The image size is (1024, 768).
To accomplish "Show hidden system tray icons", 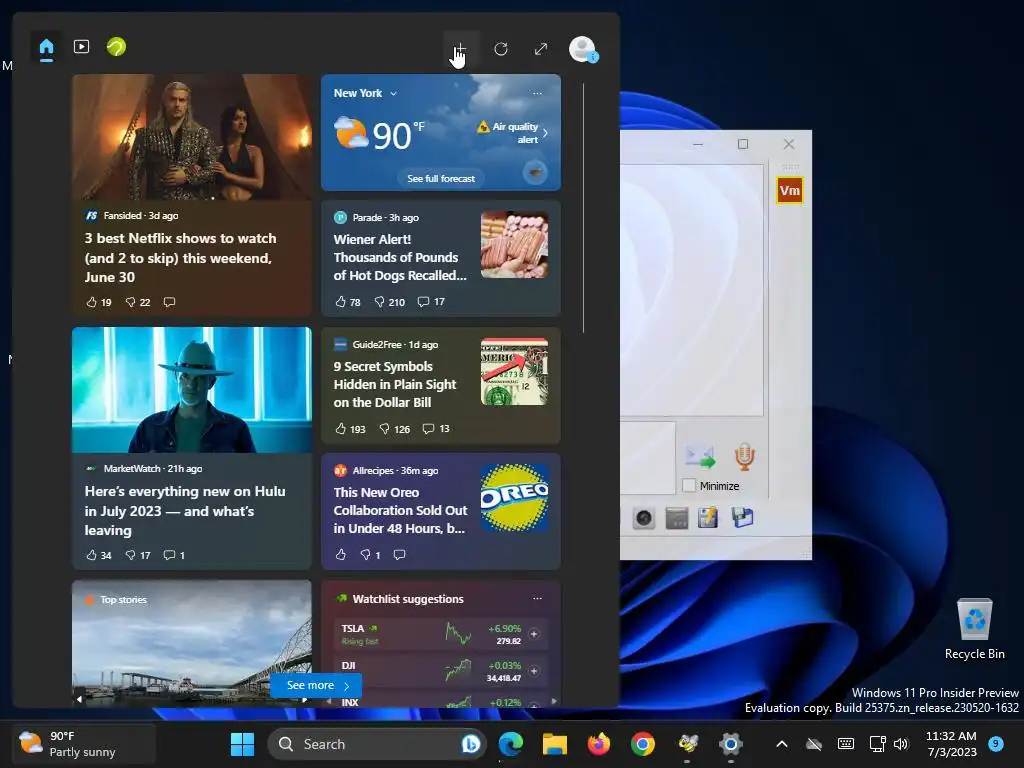I will pos(781,744).
